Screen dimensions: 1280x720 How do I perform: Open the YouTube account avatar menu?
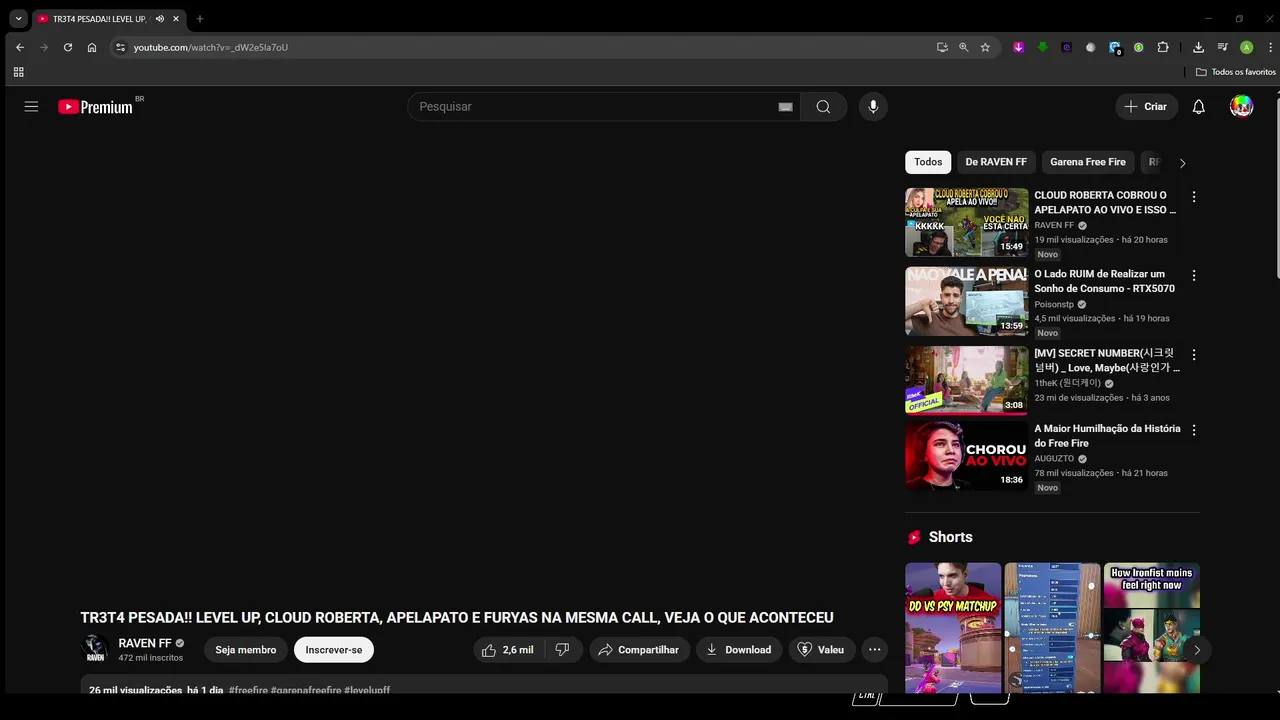1241,106
